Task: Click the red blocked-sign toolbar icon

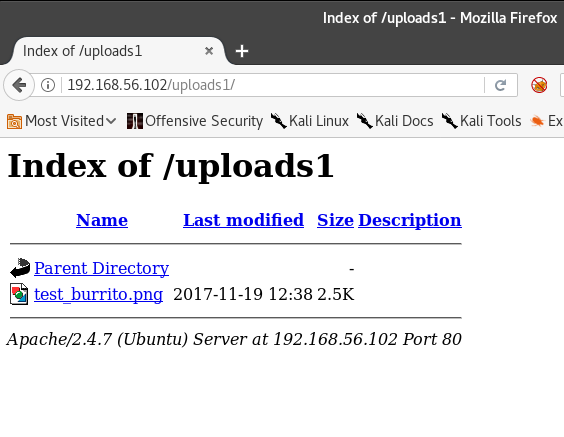Action: (x=539, y=85)
